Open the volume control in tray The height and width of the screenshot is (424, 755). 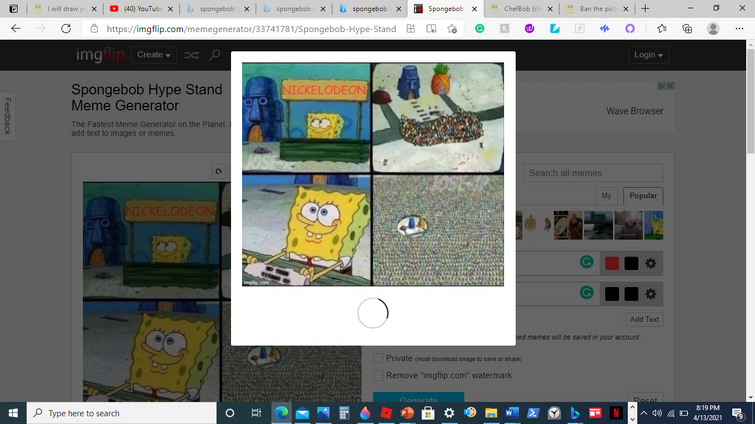pos(657,413)
